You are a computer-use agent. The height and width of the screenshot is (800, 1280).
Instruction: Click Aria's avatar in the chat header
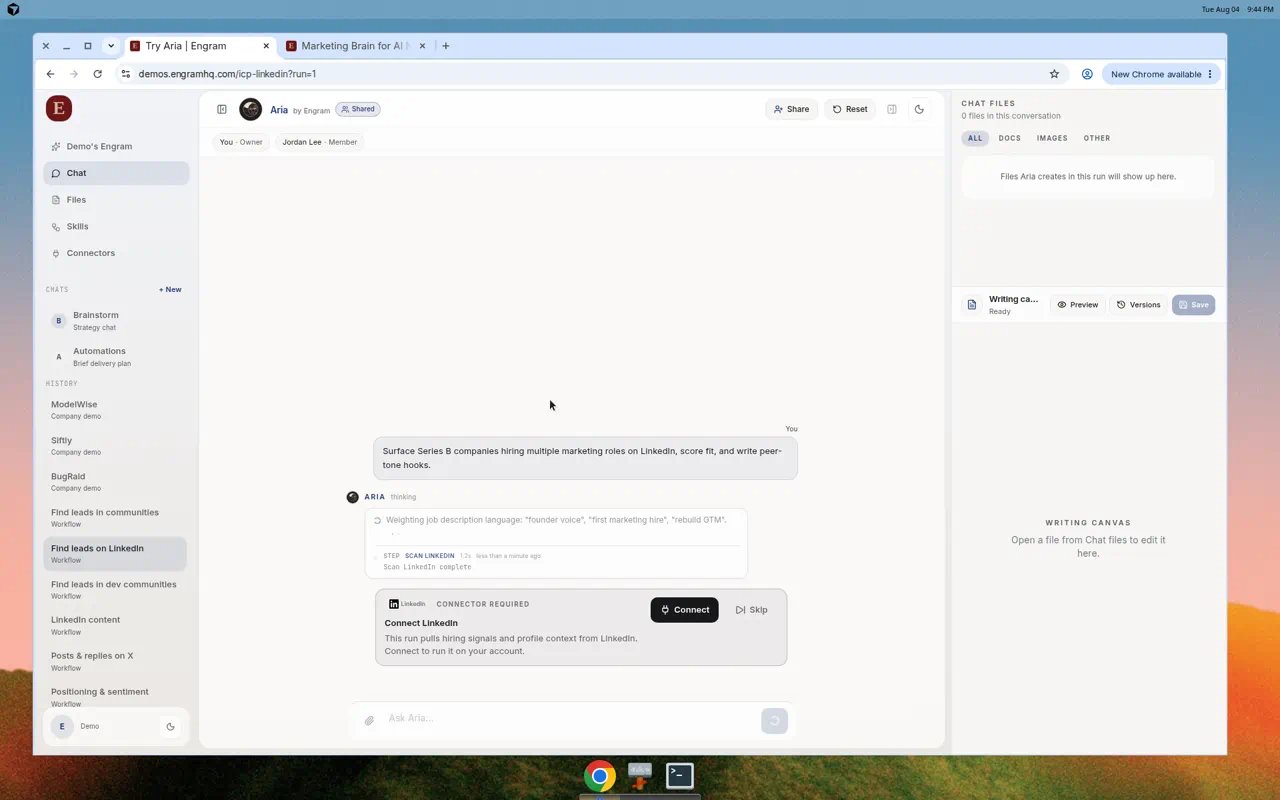[x=251, y=109]
